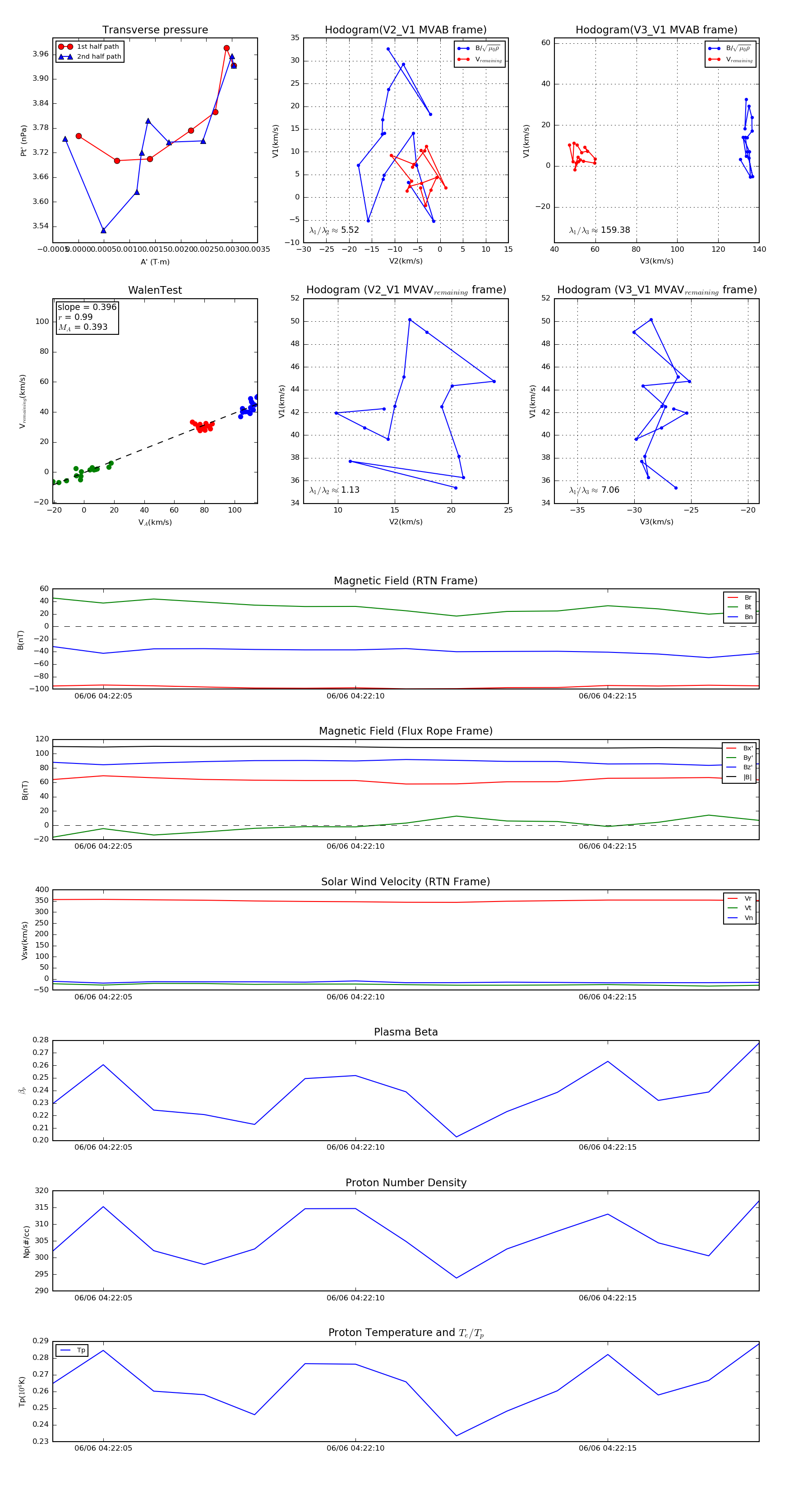812x1489 pixels.
Task: Click the λ1/λ2 ≈ 1.13 annotation
Action: click(334, 490)
